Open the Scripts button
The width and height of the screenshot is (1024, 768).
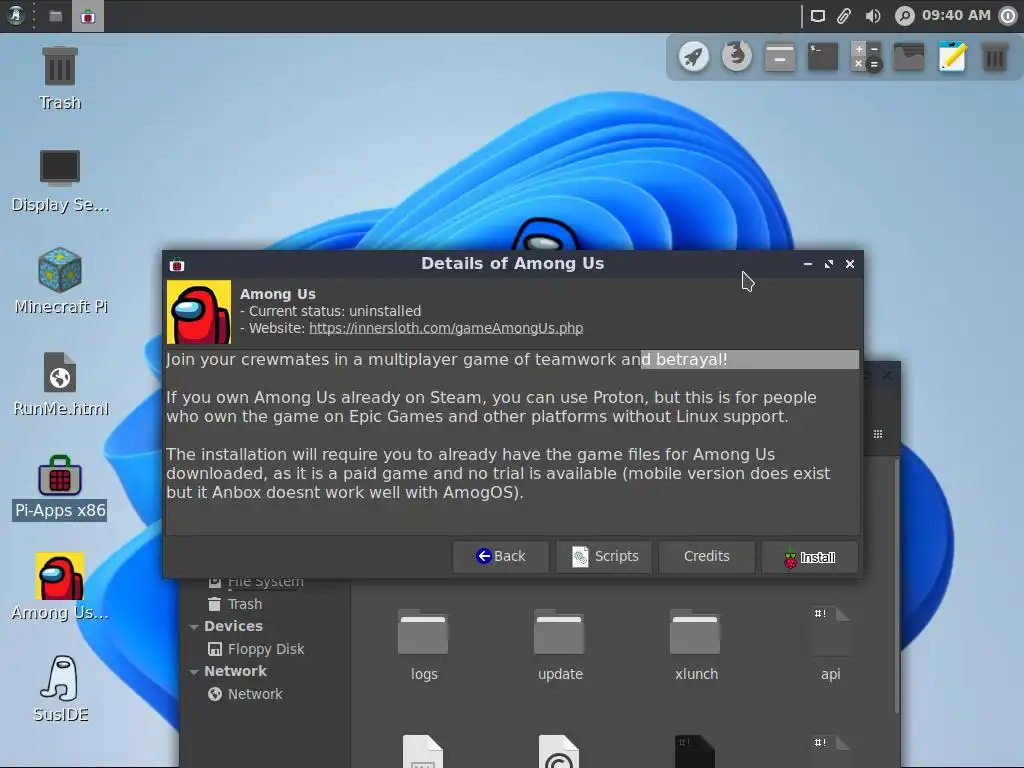[604, 556]
